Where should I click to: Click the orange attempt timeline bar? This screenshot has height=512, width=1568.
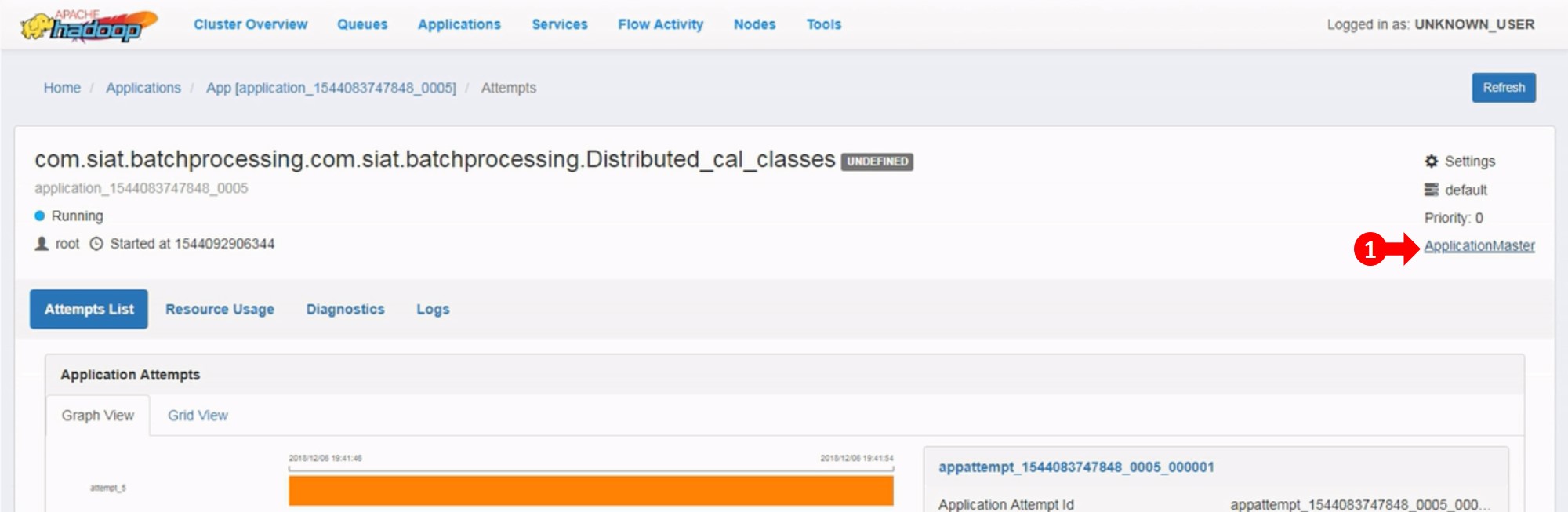[x=590, y=491]
